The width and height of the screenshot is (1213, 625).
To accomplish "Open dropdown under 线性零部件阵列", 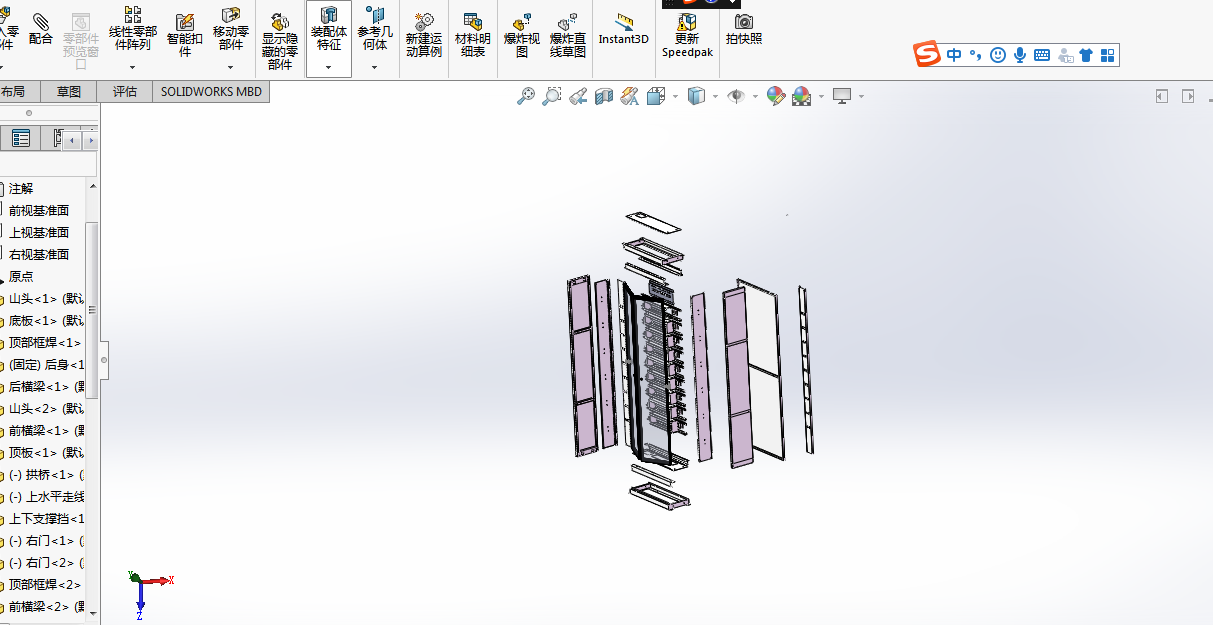I will pos(132,67).
